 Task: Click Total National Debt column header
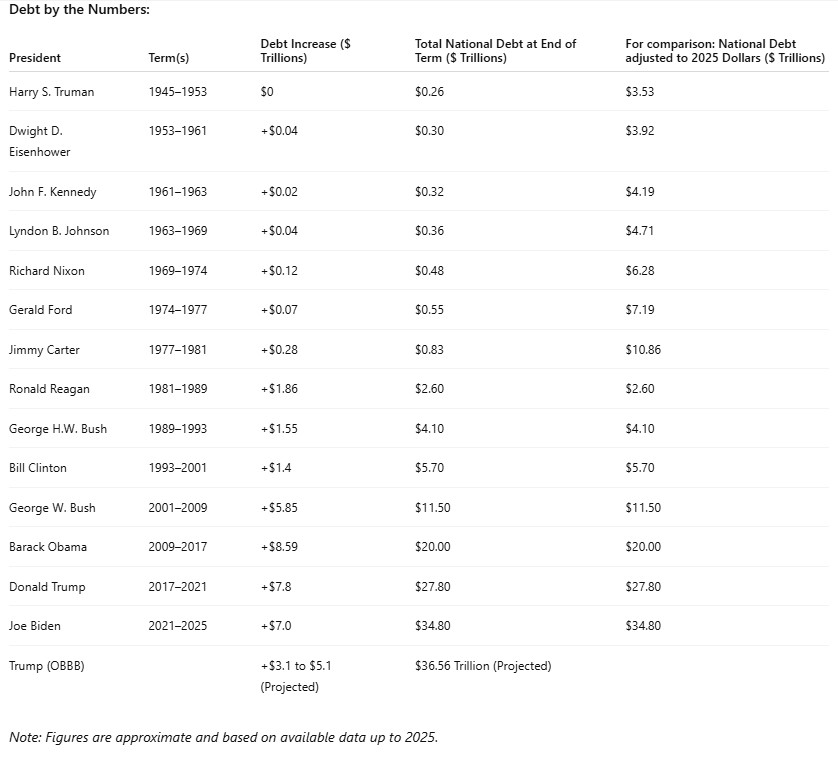pyautogui.click(x=495, y=51)
